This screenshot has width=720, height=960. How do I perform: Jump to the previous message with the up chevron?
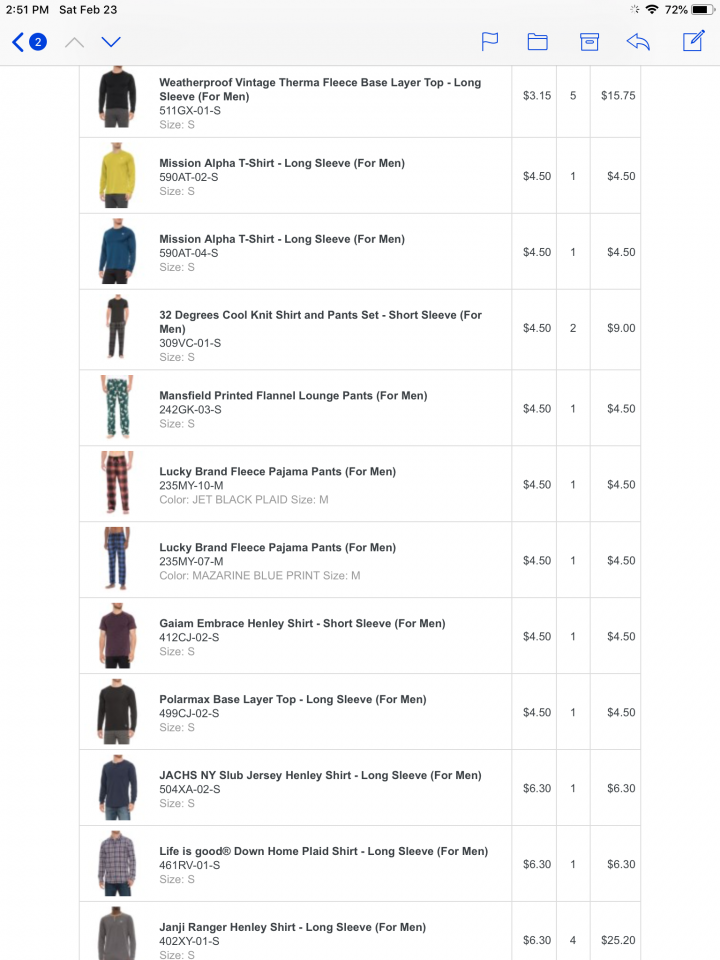[x=75, y=42]
